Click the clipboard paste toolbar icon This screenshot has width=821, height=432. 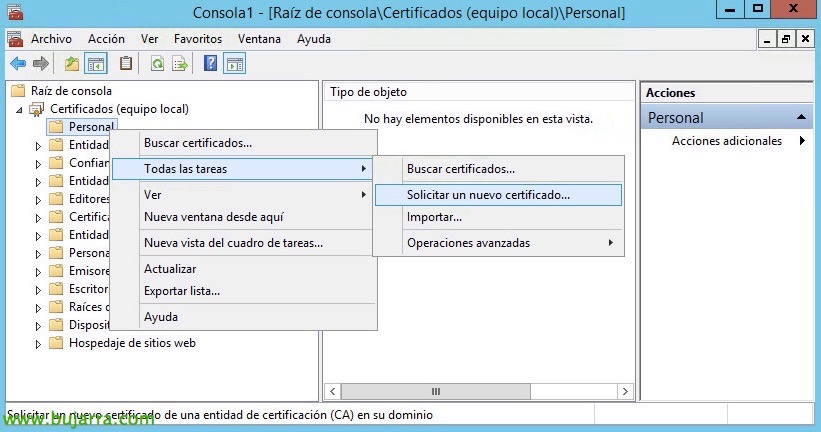126,64
